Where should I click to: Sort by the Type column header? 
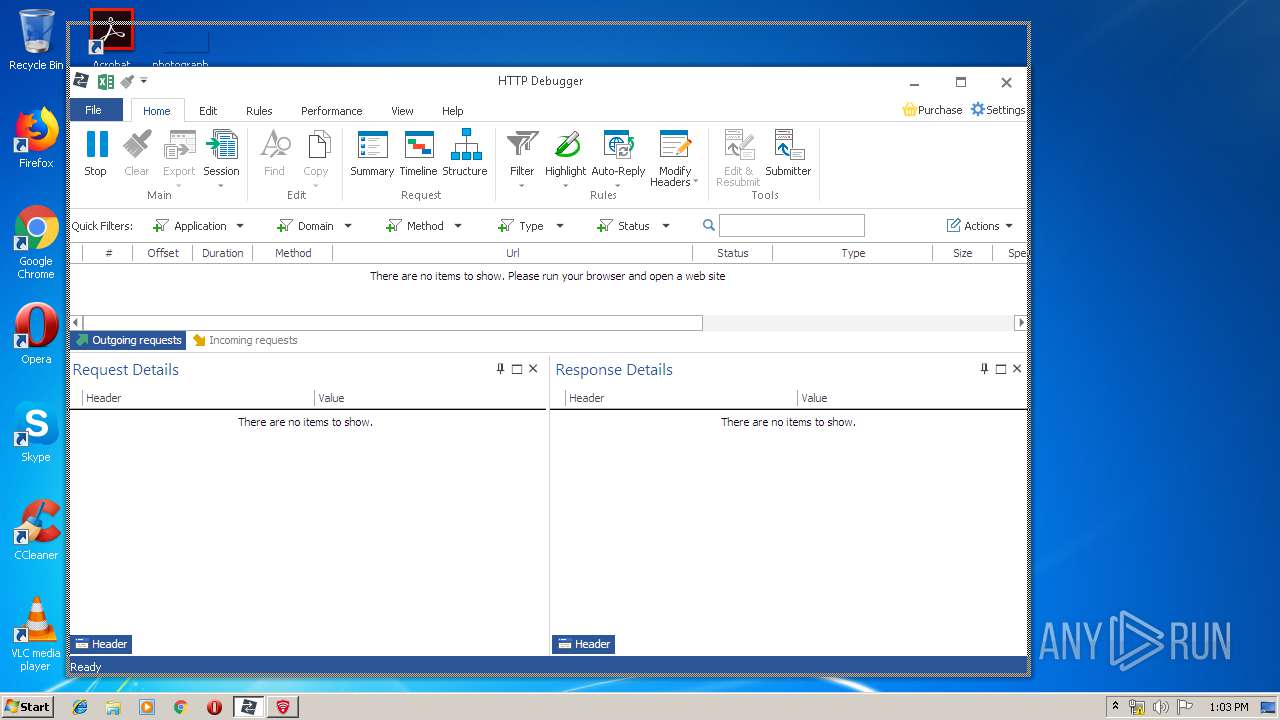click(x=853, y=253)
